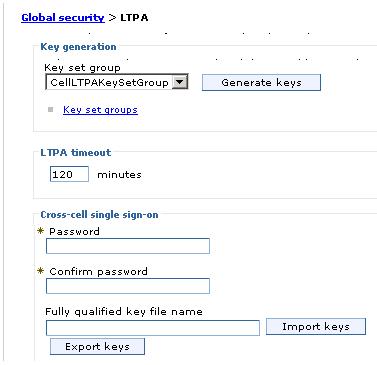Click the LTPA timeout section heading
Image resolution: width=377 pixels, height=365 pixels.
[76, 153]
